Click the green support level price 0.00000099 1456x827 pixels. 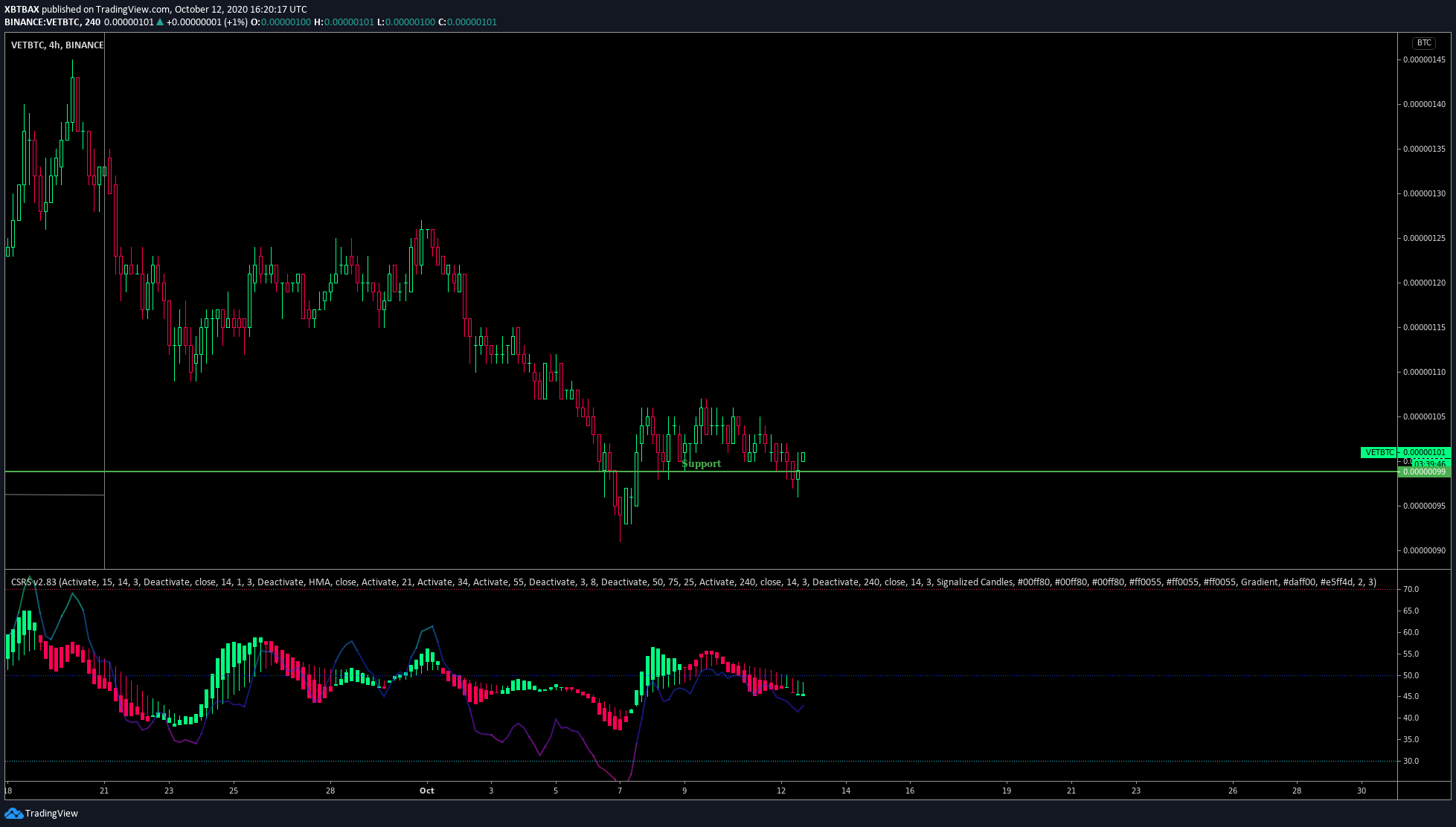1424,472
